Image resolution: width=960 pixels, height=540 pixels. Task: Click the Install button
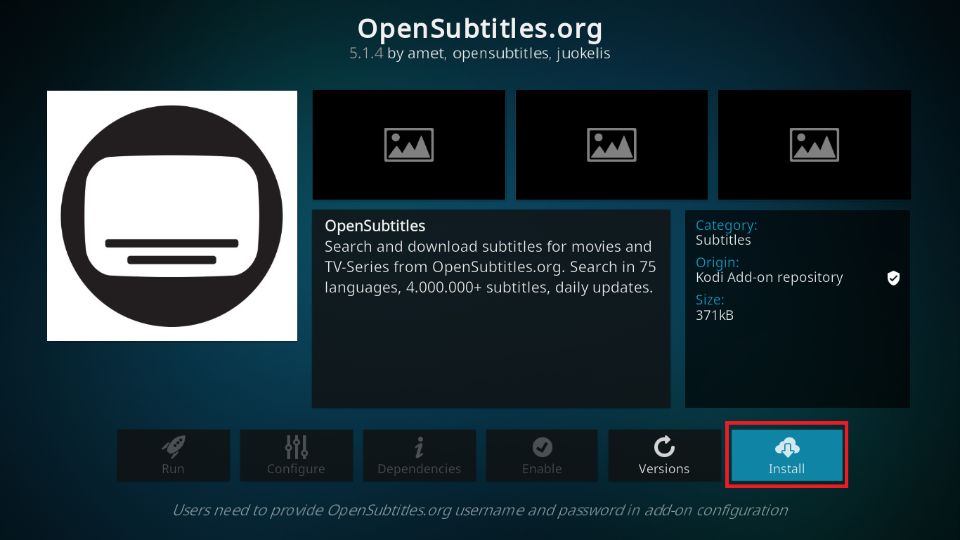(x=787, y=455)
